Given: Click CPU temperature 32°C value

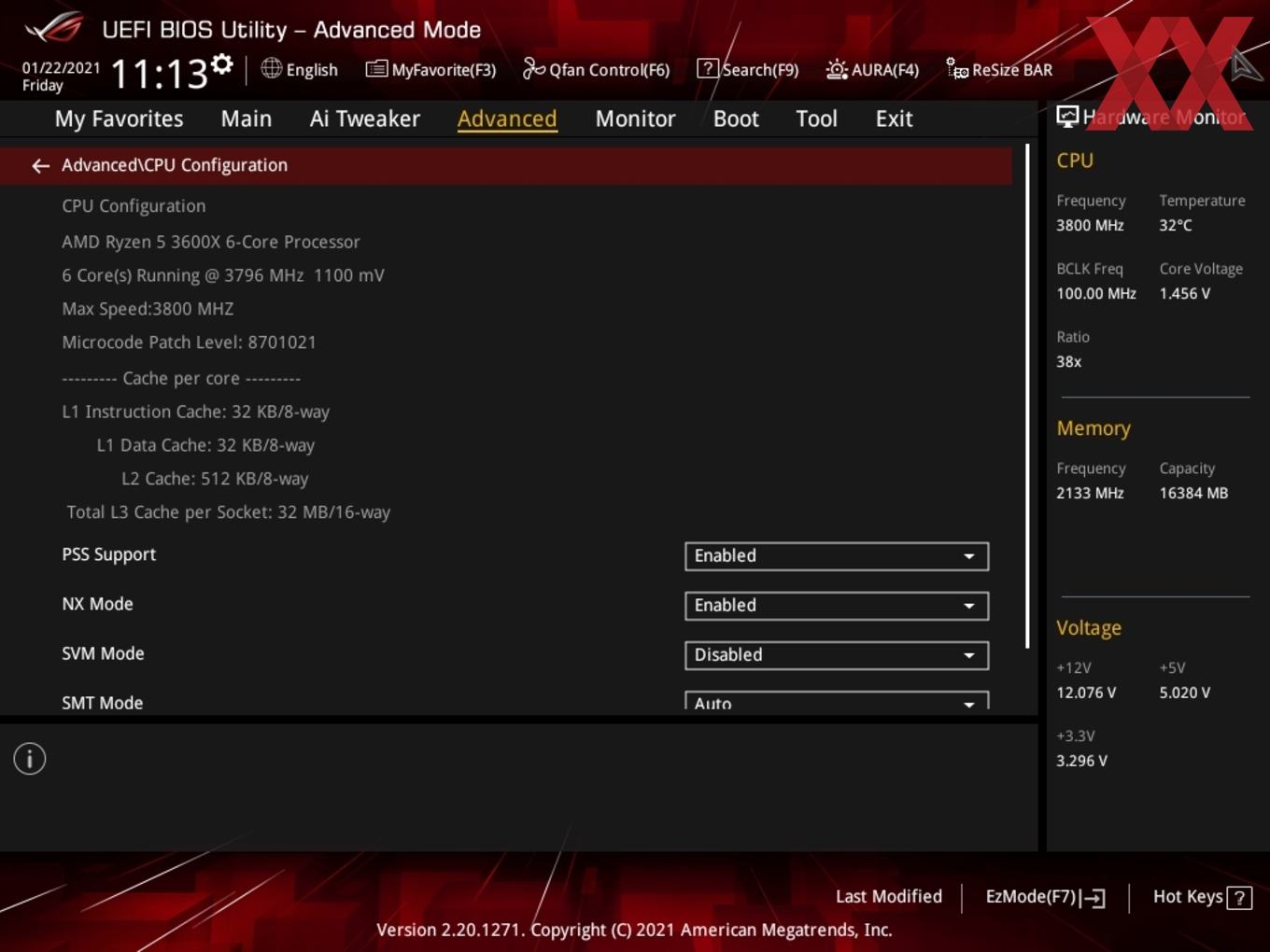Looking at the screenshot, I should 1176,225.
